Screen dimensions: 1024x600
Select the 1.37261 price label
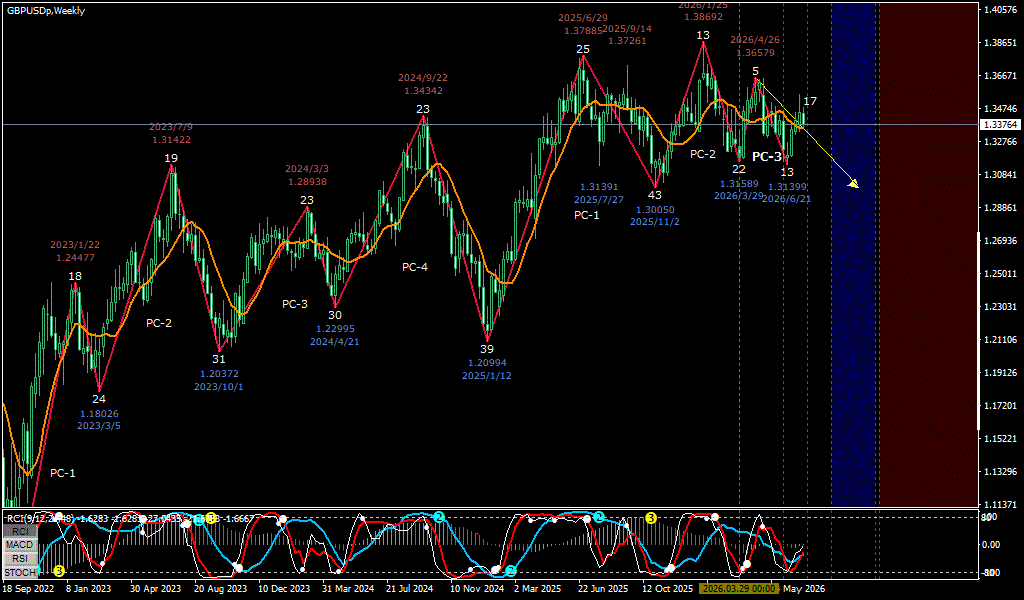(x=627, y=40)
